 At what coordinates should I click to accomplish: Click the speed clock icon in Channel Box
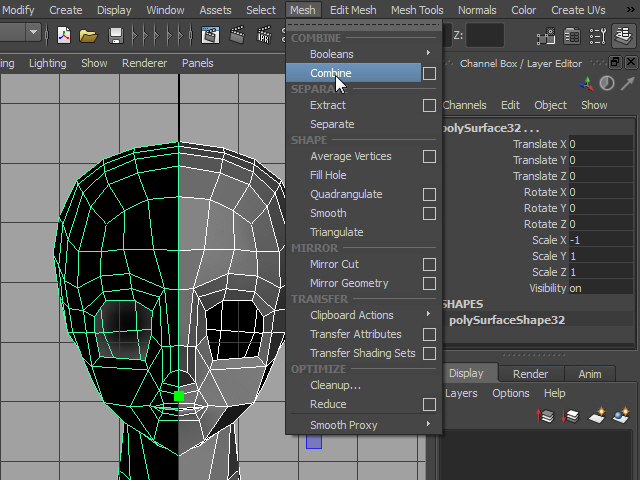[x=607, y=83]
